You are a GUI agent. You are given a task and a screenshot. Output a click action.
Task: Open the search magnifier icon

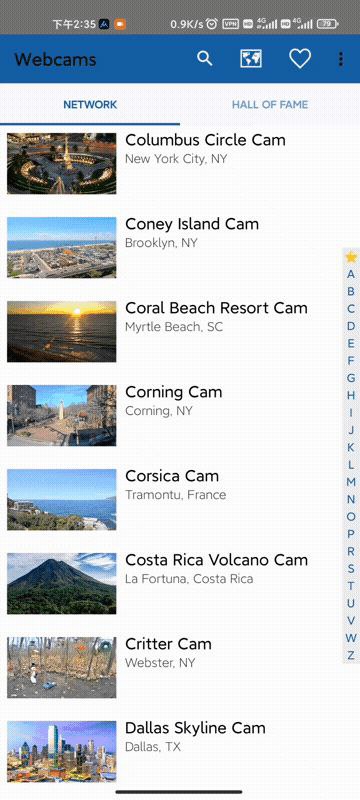point(204,59)
